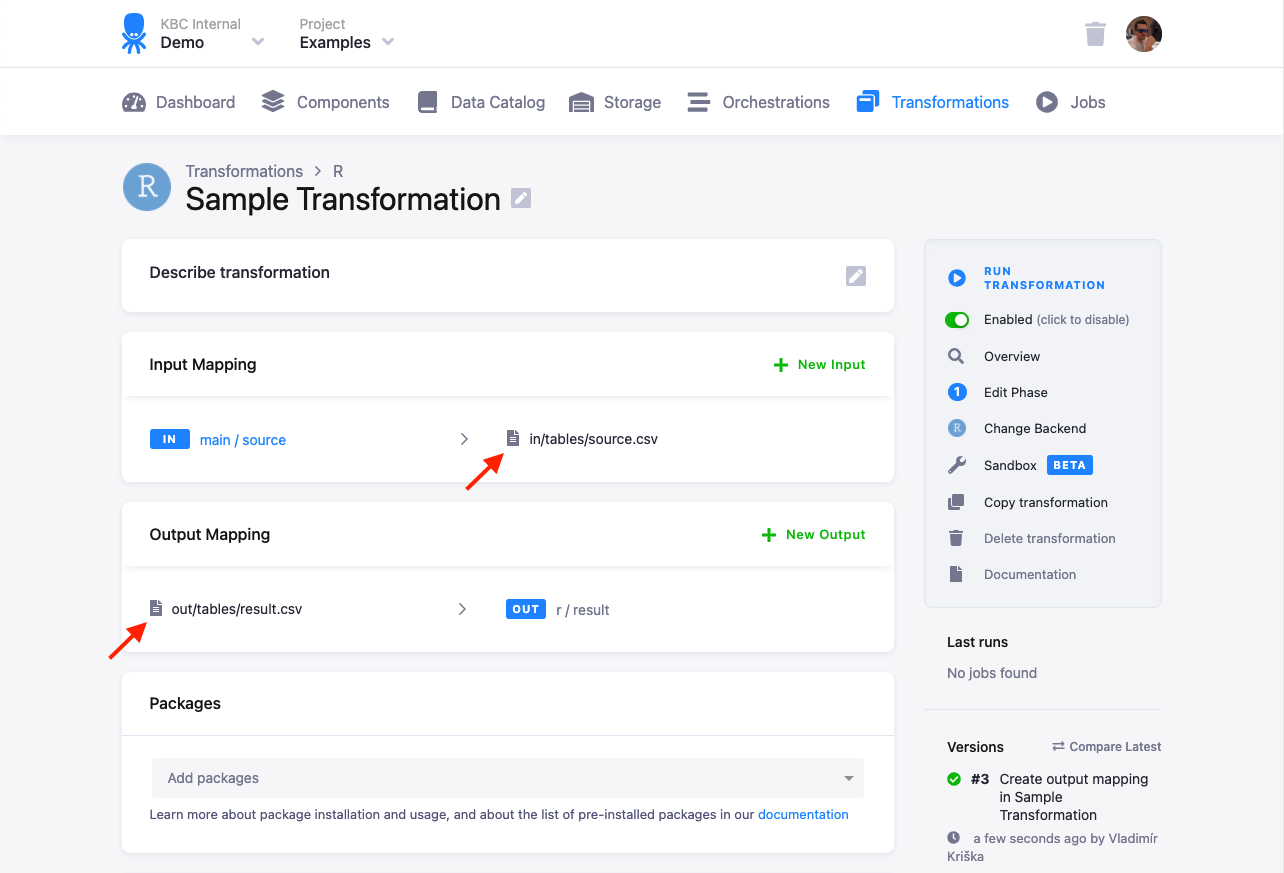
Task: Click the sidebar Documentation file icon
Action: [956, 574]
